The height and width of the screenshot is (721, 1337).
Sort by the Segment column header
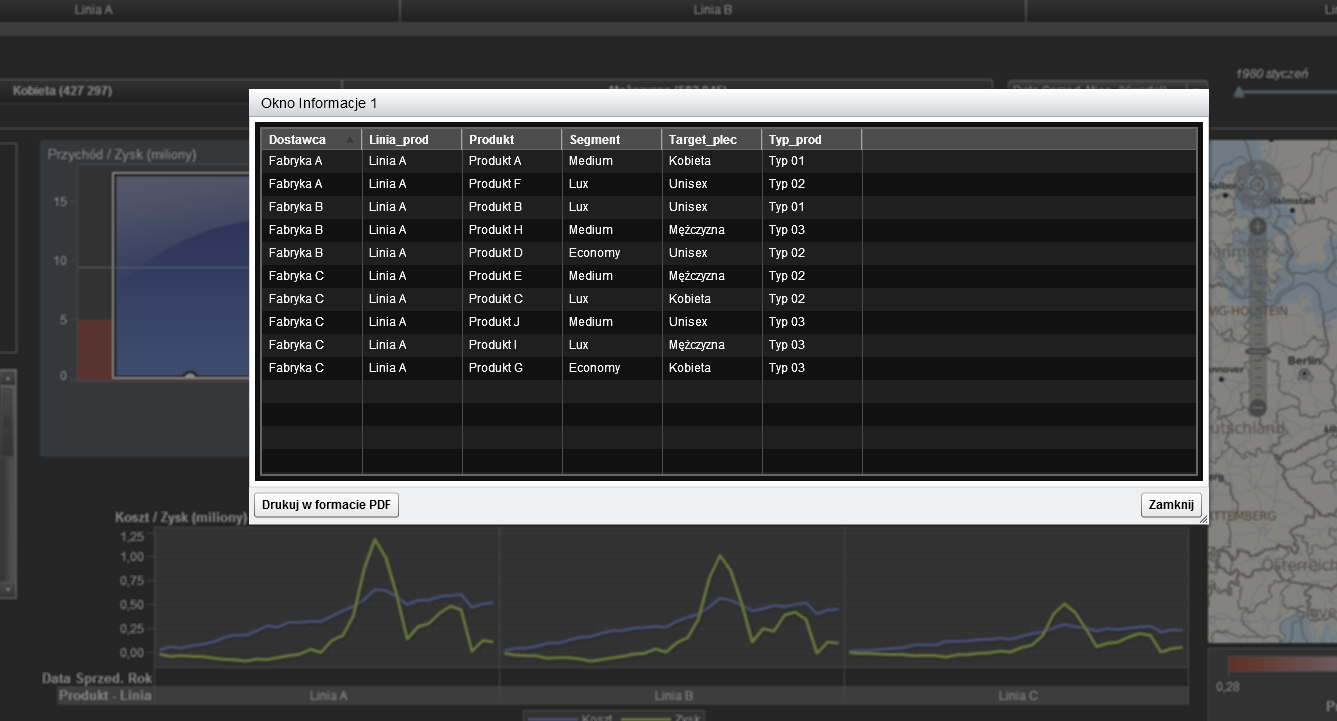coord(611,140)
